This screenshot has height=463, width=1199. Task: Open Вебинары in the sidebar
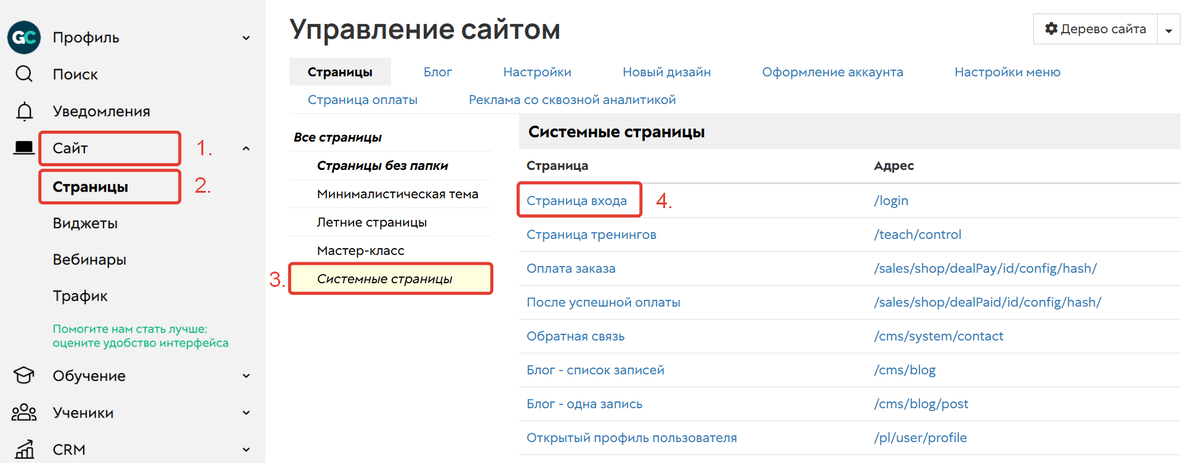point(89,259)
